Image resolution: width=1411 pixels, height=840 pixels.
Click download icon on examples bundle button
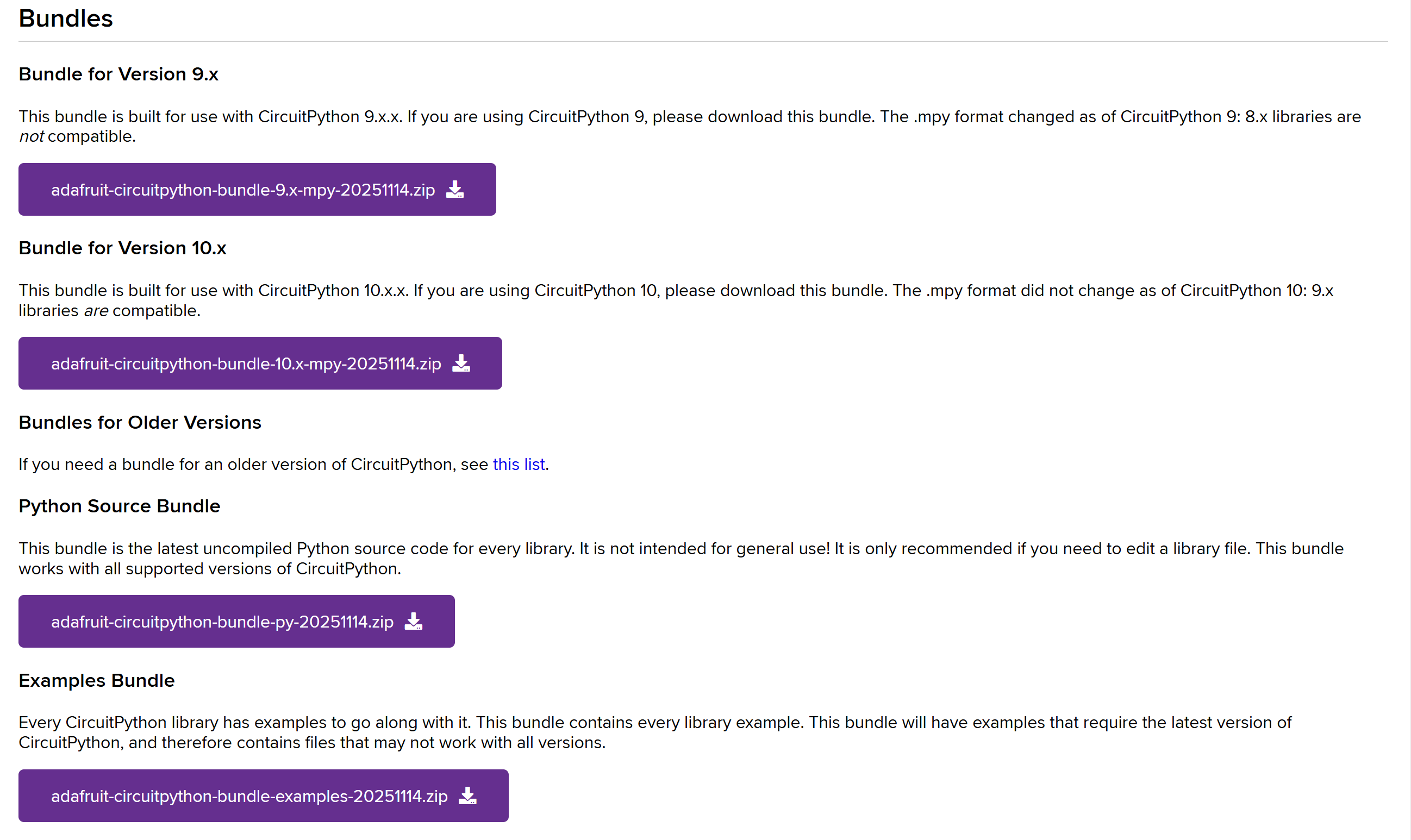pyautogui.click(x=467, y=796)
